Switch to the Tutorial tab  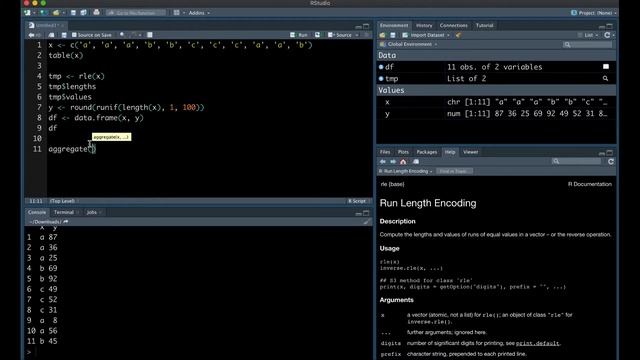484,25
